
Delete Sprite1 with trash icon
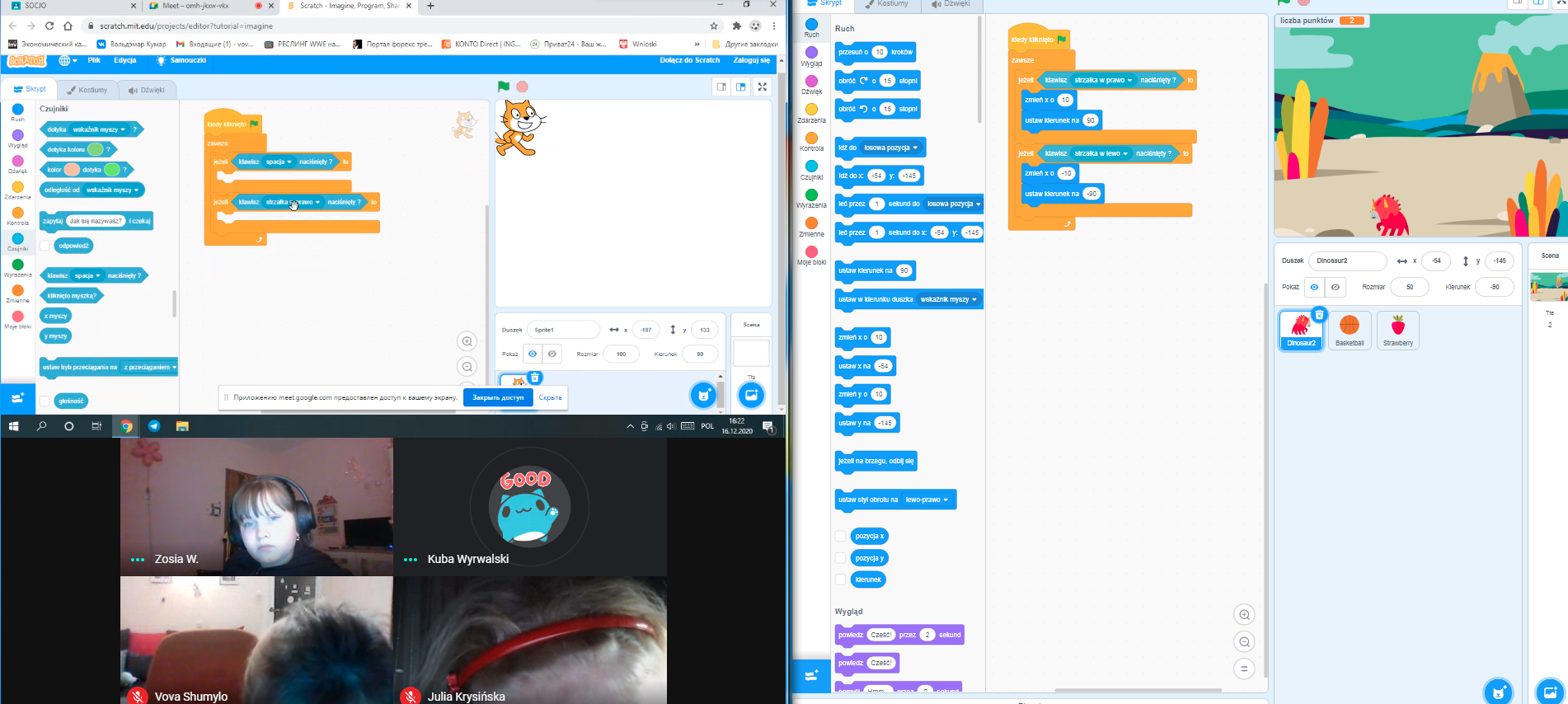tap(534, 378)
